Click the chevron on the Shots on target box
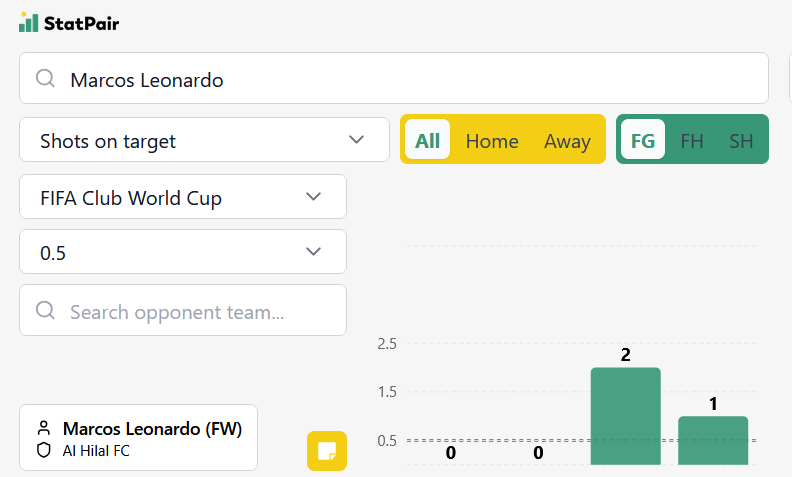 [x=357, y=139]
